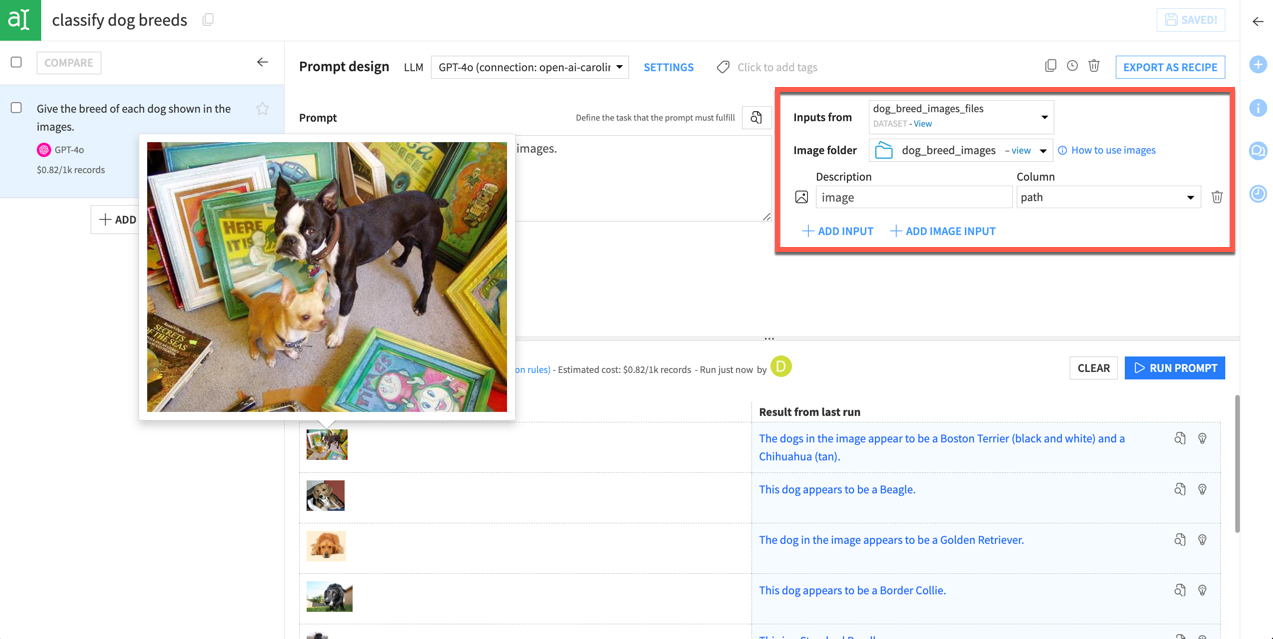Open the Column 'path' dropdown
This screenshot has width=1273, height=639.
coord(1108,197)
